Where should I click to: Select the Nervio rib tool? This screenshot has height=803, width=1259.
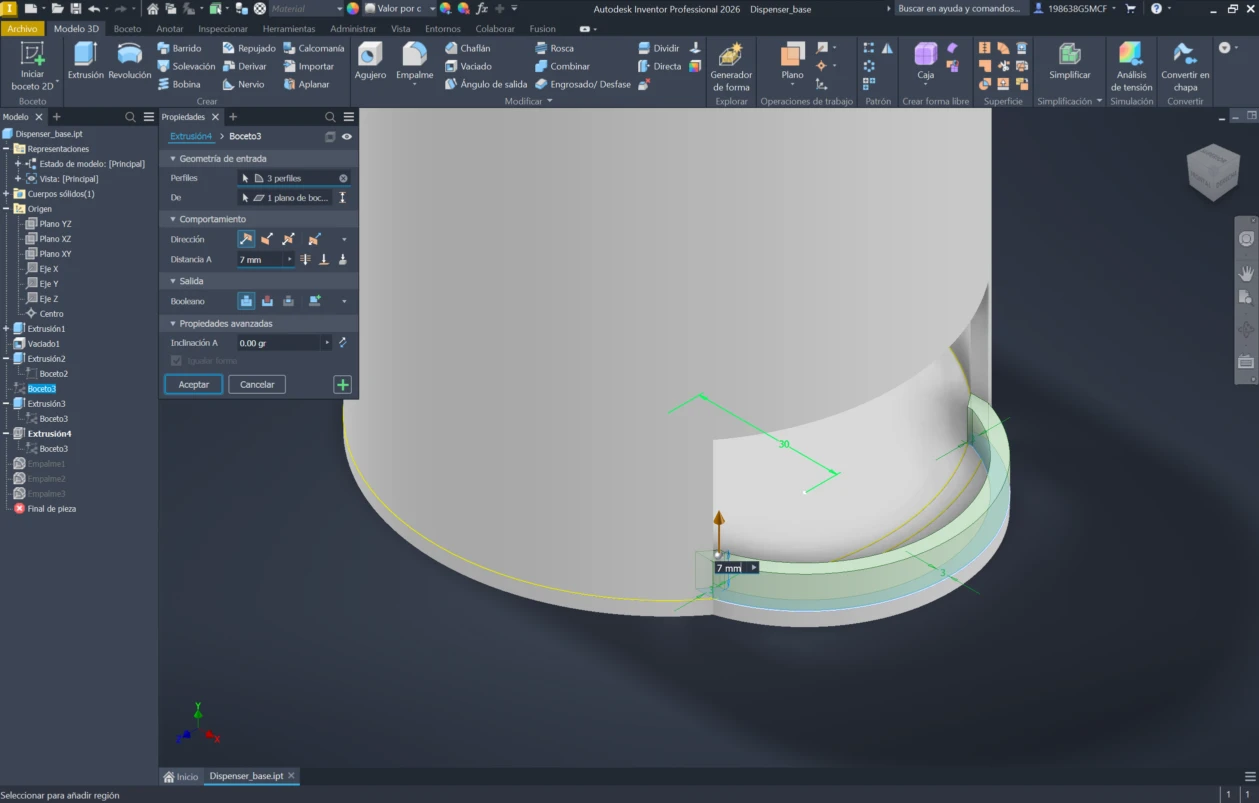[243, 84]
